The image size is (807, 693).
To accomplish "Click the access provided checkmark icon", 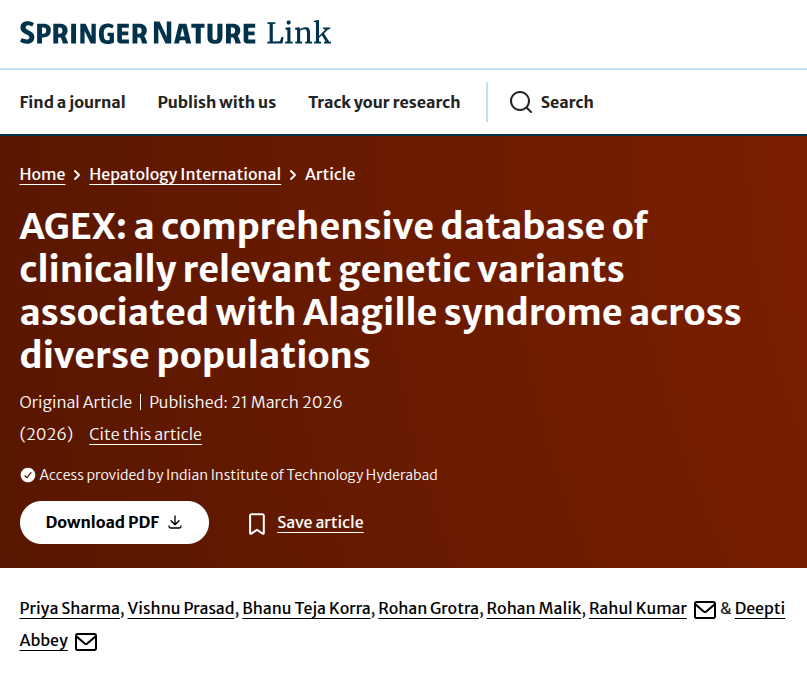I will 27,475.
